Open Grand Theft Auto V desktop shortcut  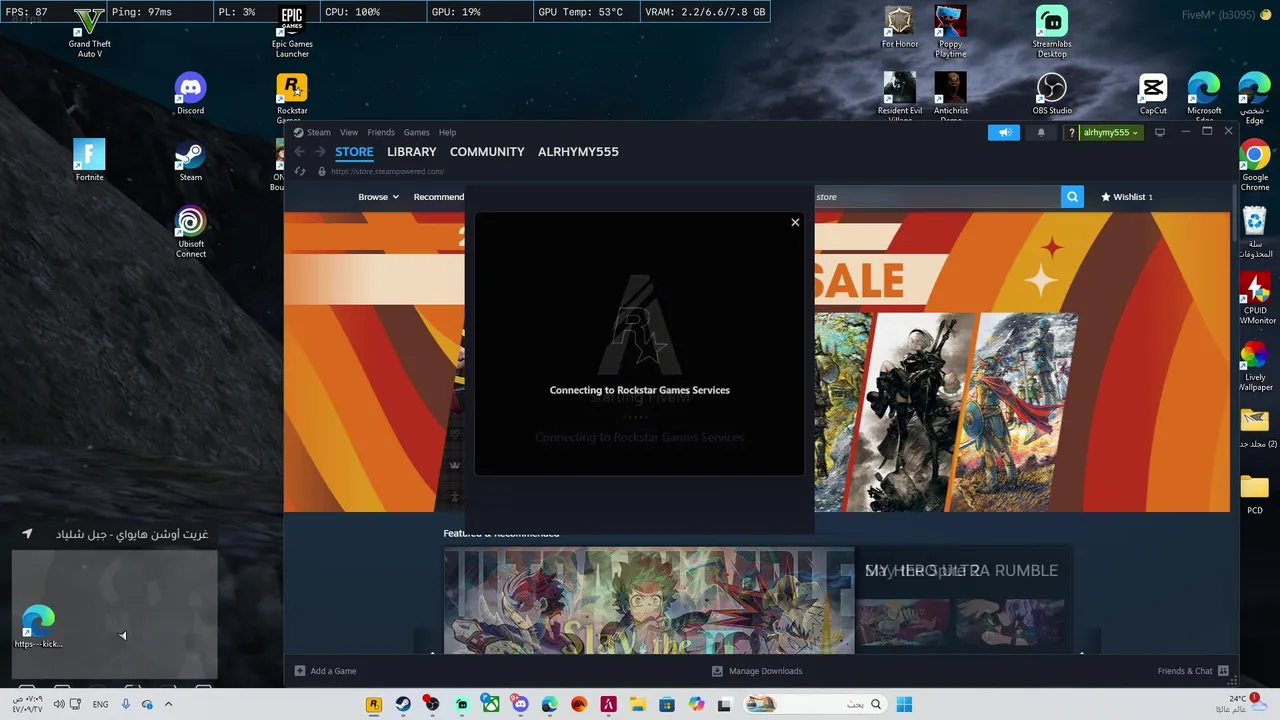coord(90,32)
